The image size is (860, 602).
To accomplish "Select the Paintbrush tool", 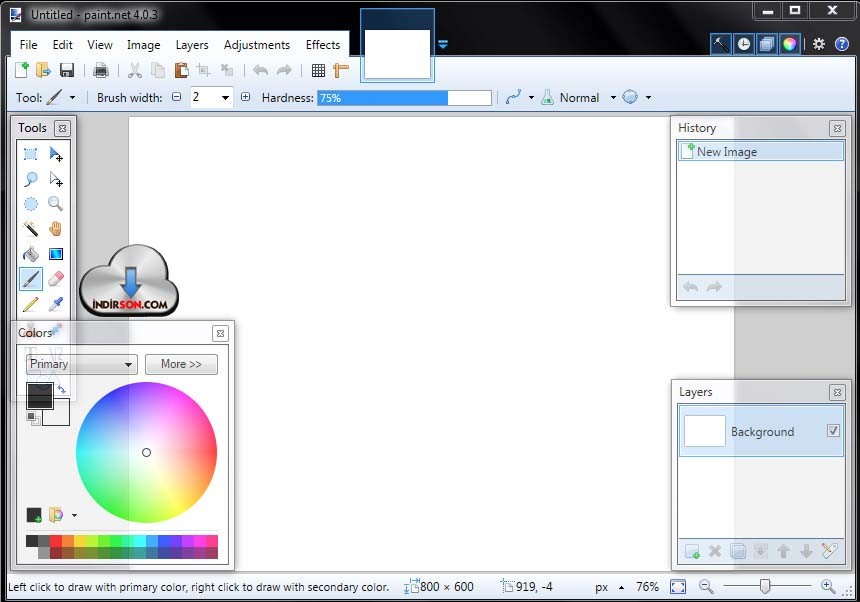I will (x=31, y=279).
